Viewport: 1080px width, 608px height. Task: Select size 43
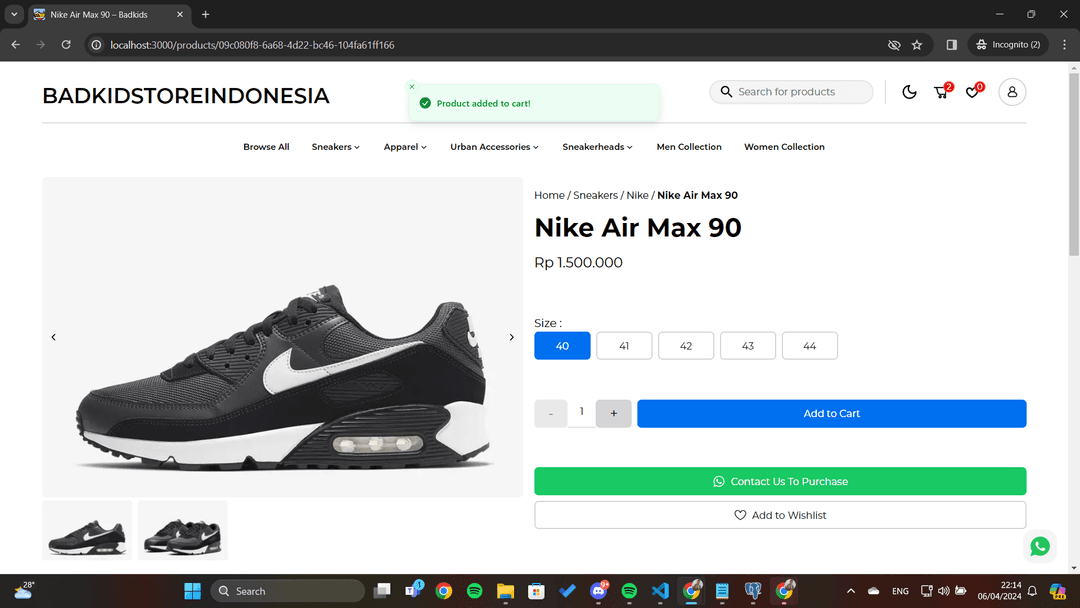(x=748, y=346)
